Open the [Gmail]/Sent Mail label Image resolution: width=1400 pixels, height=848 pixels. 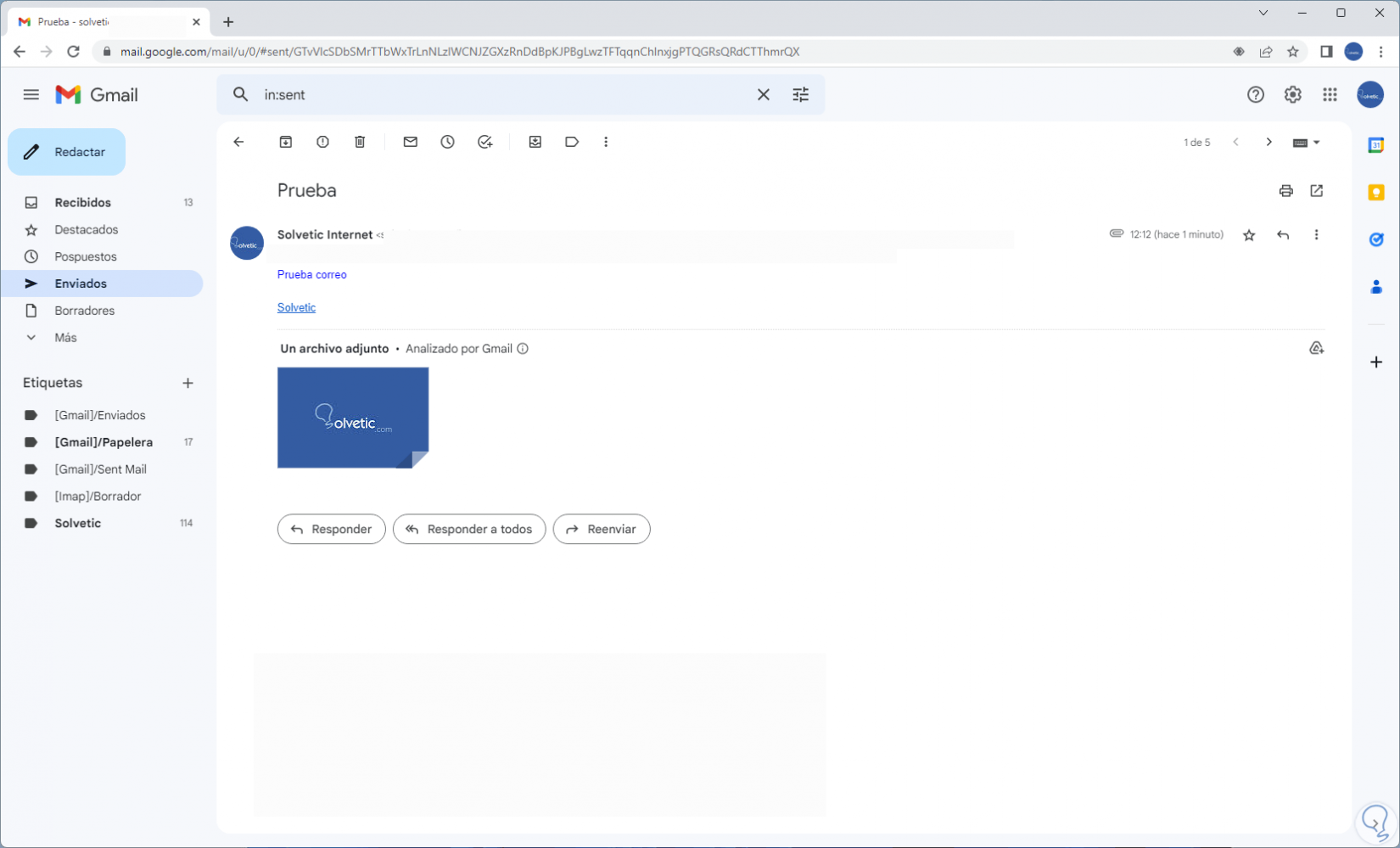pos(102,469)
